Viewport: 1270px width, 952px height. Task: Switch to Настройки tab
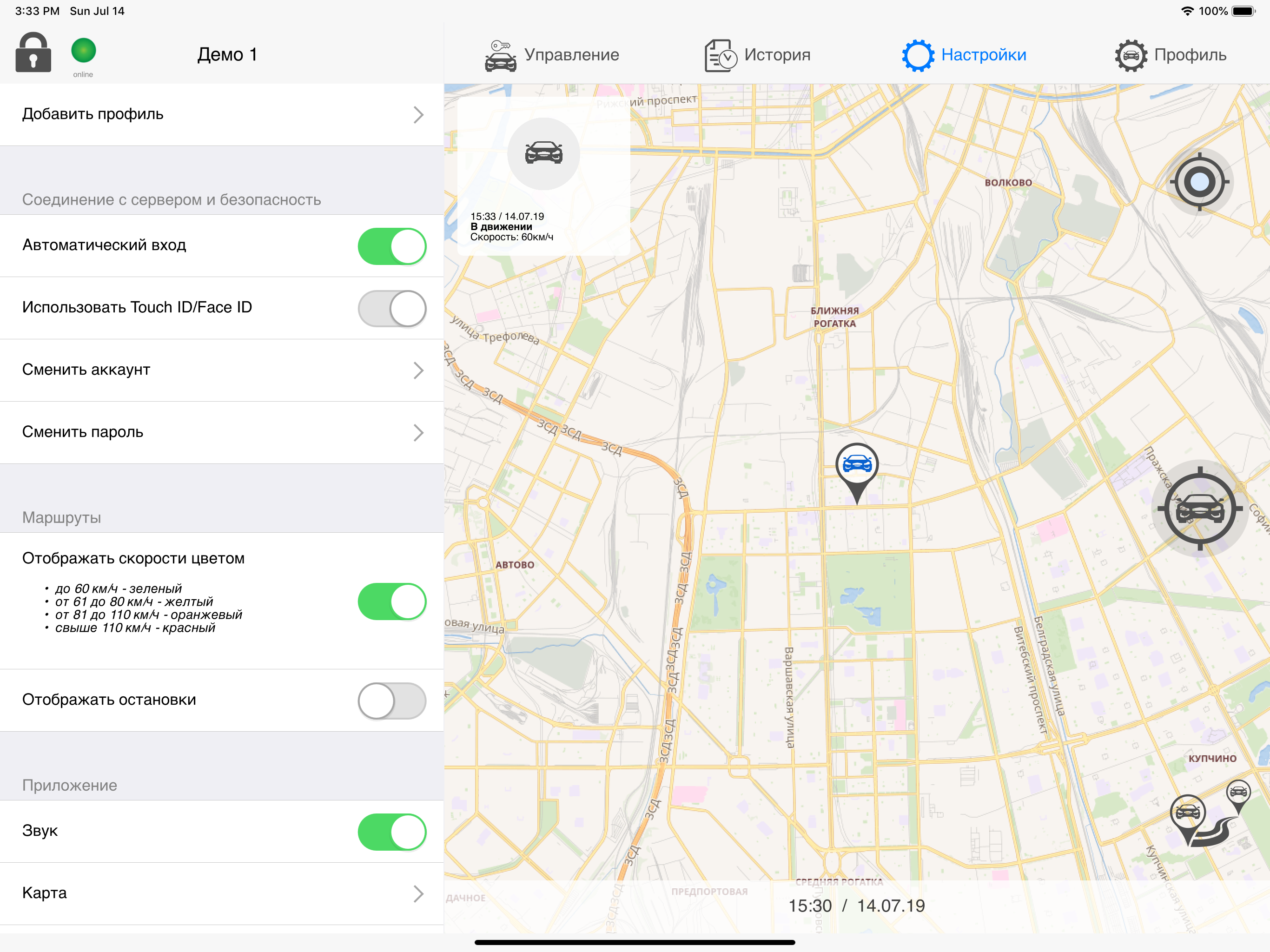964,55
